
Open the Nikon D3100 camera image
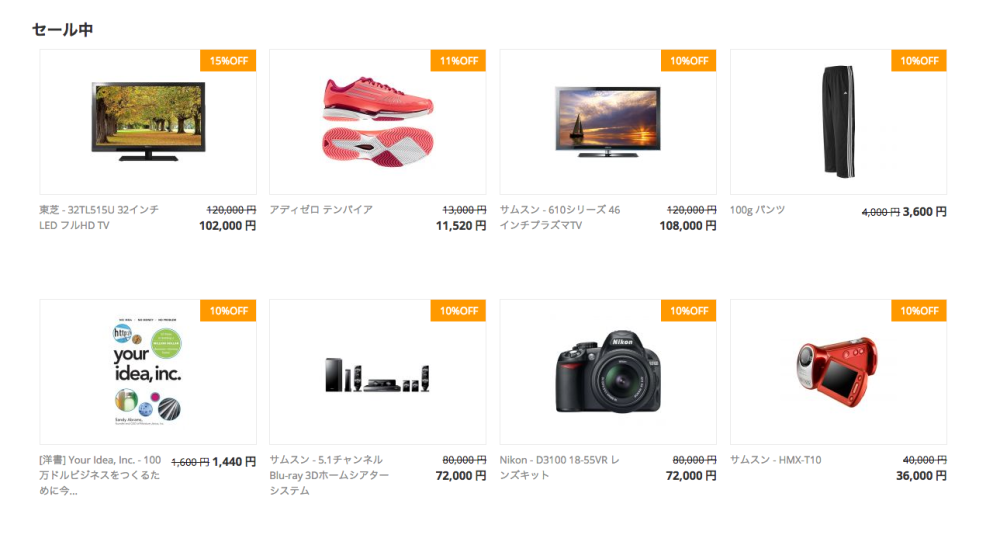(x=608, y=371)
